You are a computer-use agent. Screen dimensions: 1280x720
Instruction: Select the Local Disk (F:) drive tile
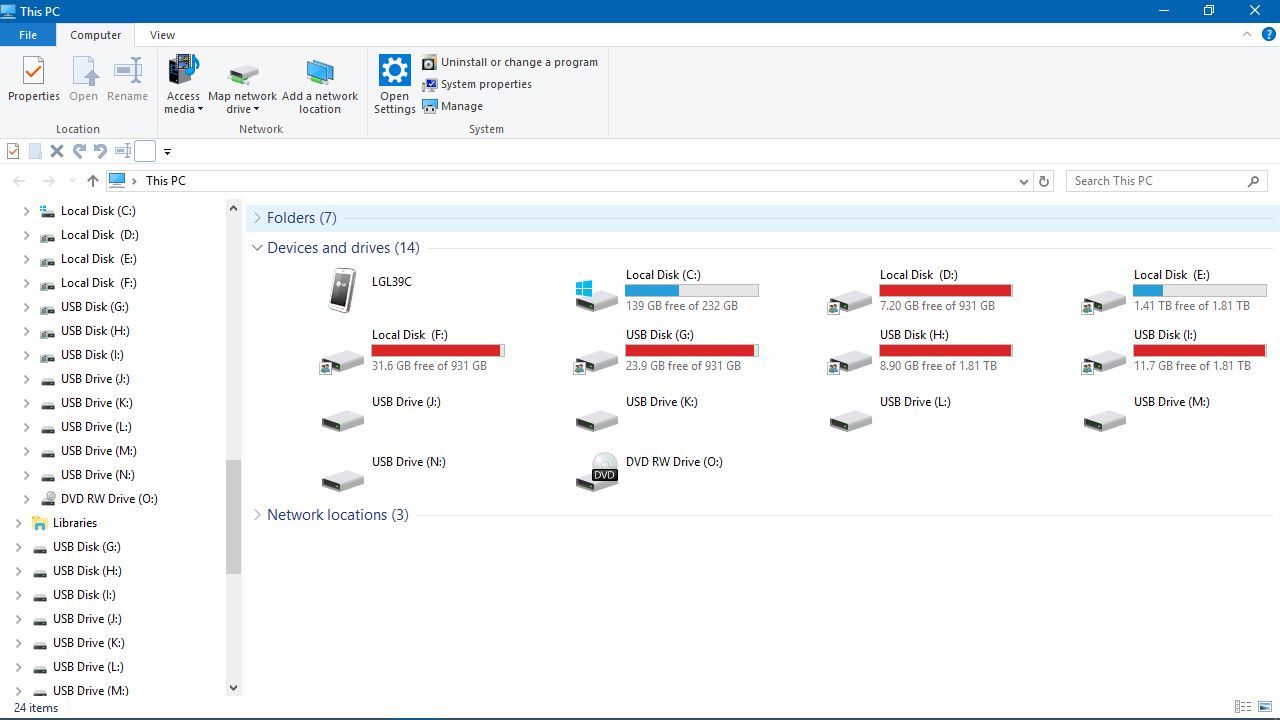413,350
